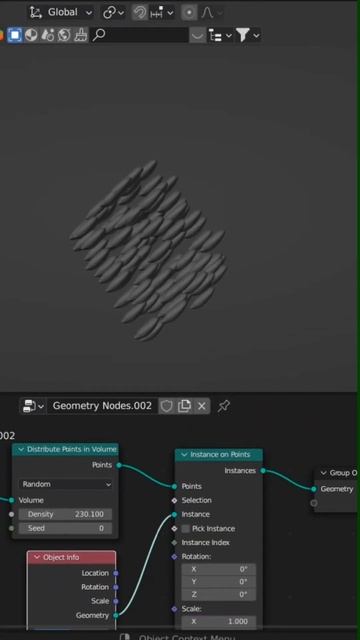Screen dimensions: 360x640
Task: Click the Rotation Z value field
Action: pos(219,594)
